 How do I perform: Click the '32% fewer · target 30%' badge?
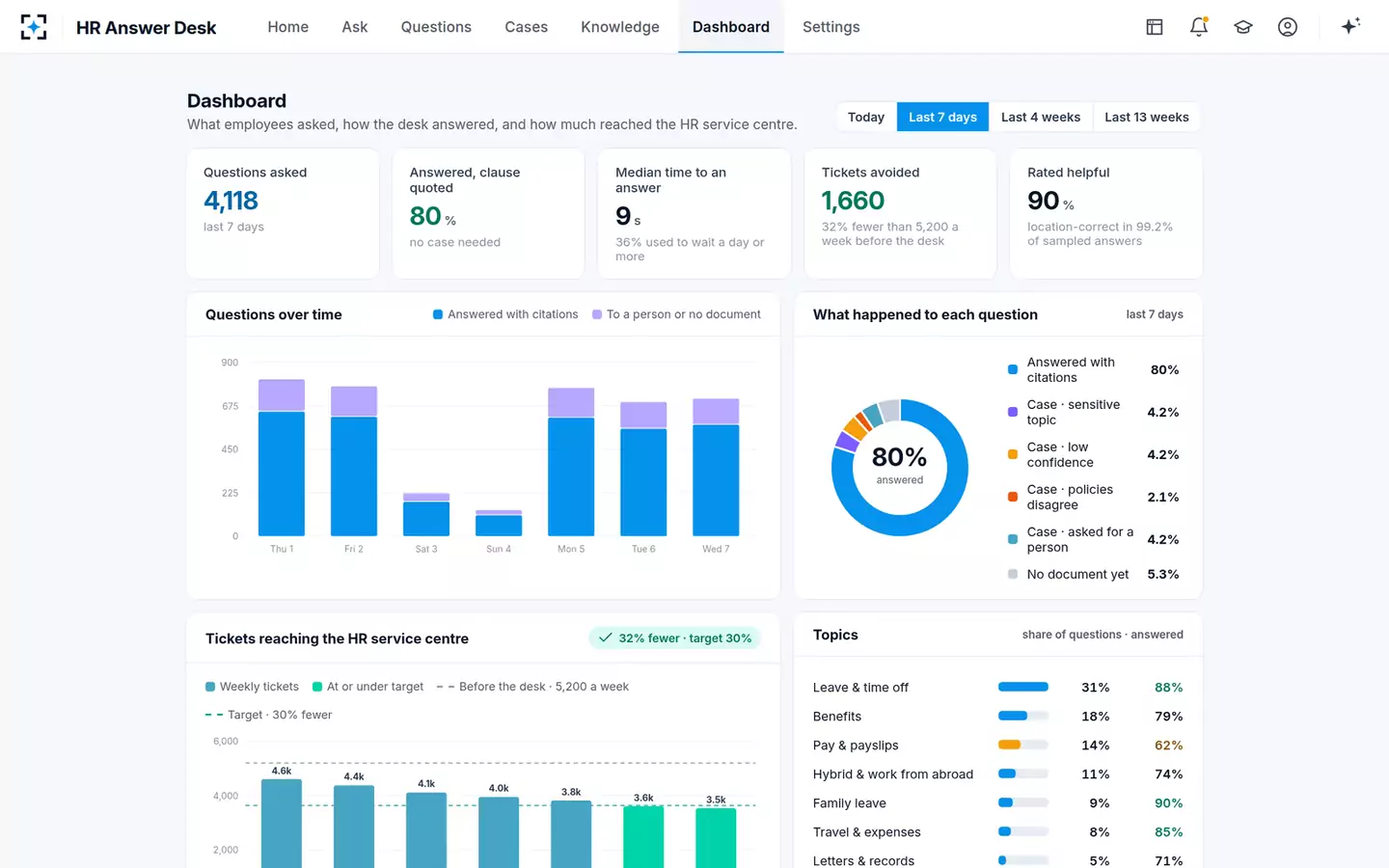tap(675, 638)
